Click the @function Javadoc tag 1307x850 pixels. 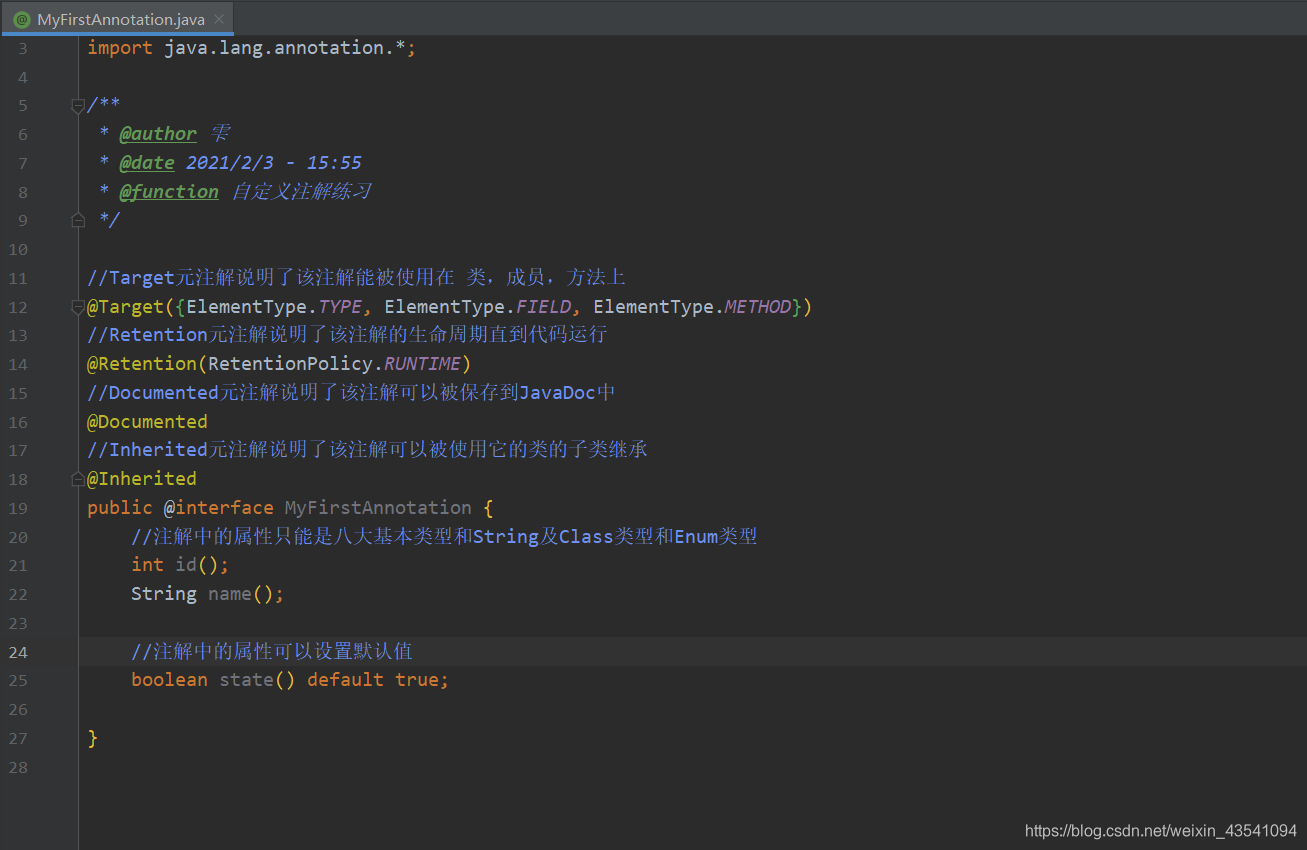(x=169, y=192)
